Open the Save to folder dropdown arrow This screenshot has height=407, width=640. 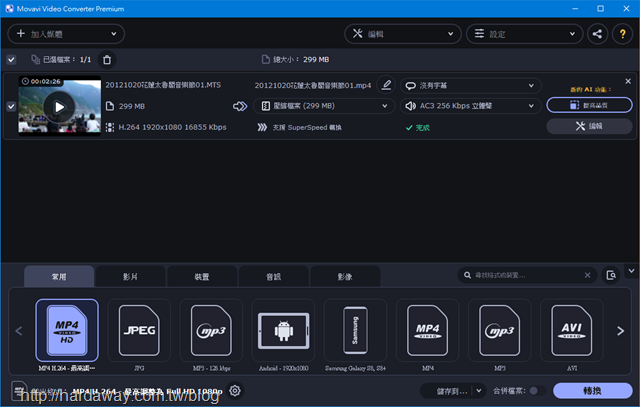point(479,391)
